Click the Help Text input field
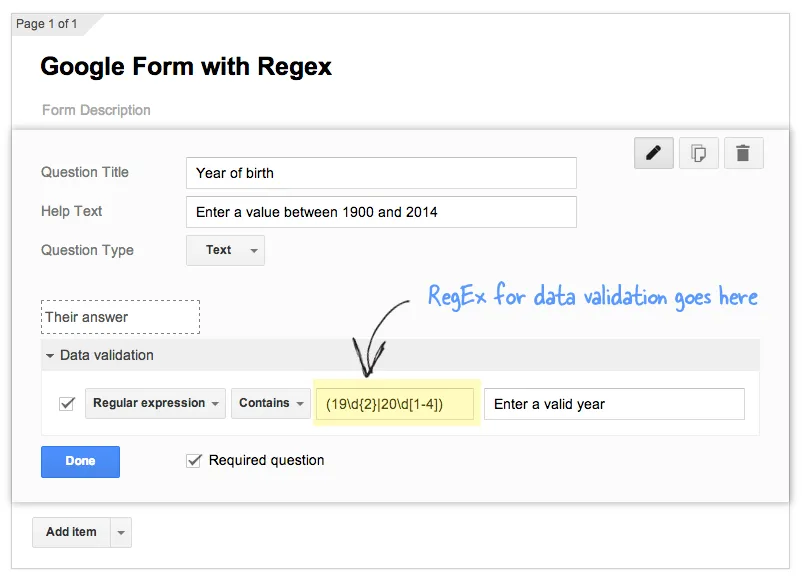 (380, 212)
